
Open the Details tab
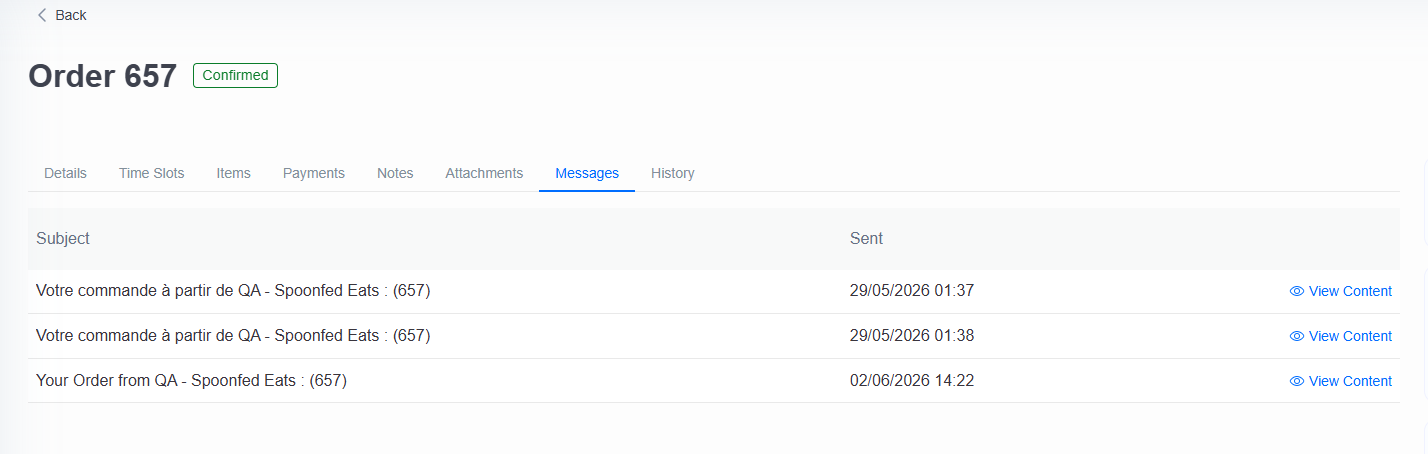click(x=65, y=173)
